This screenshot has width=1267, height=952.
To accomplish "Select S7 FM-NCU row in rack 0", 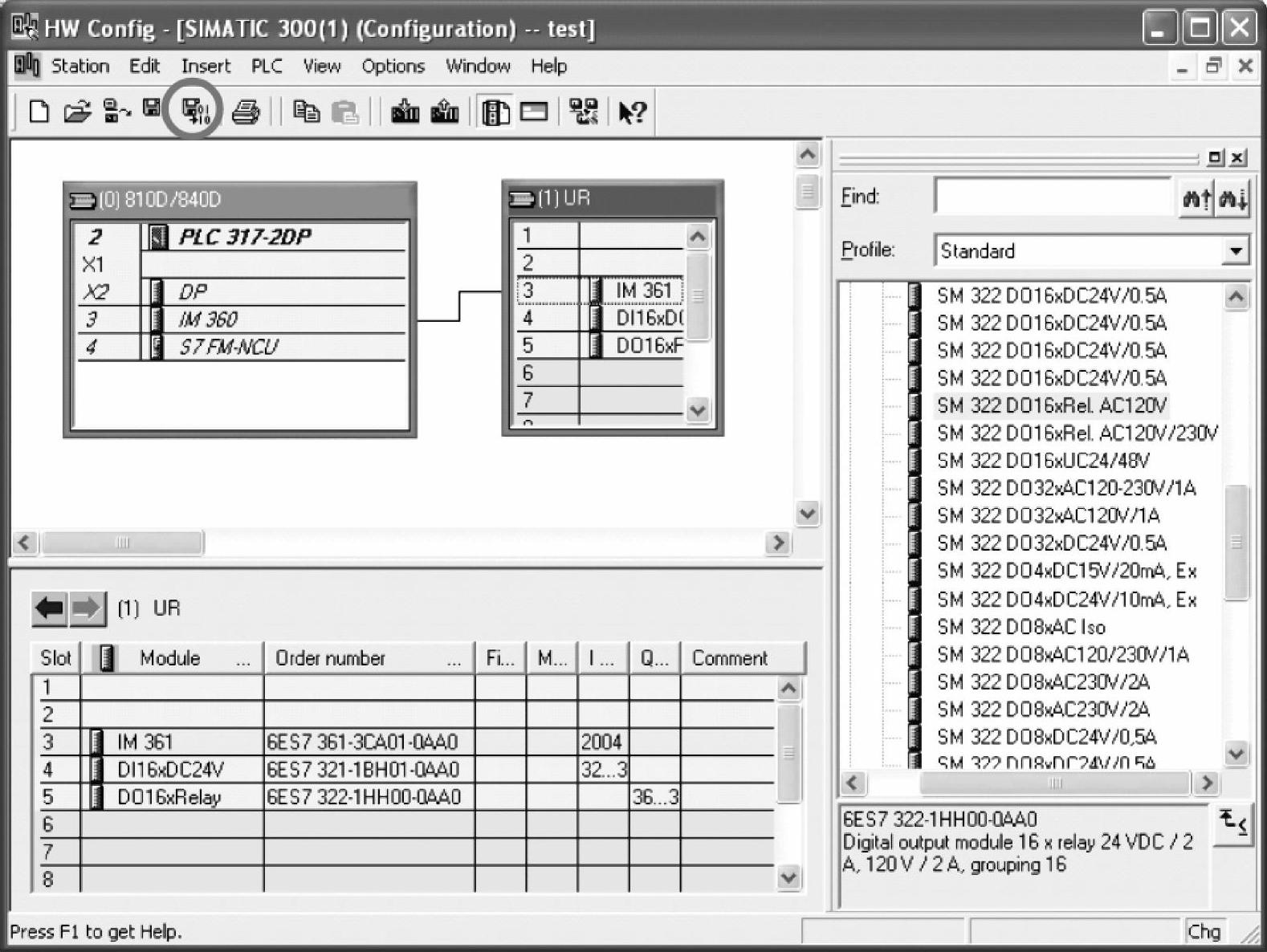I will [241, 347].
